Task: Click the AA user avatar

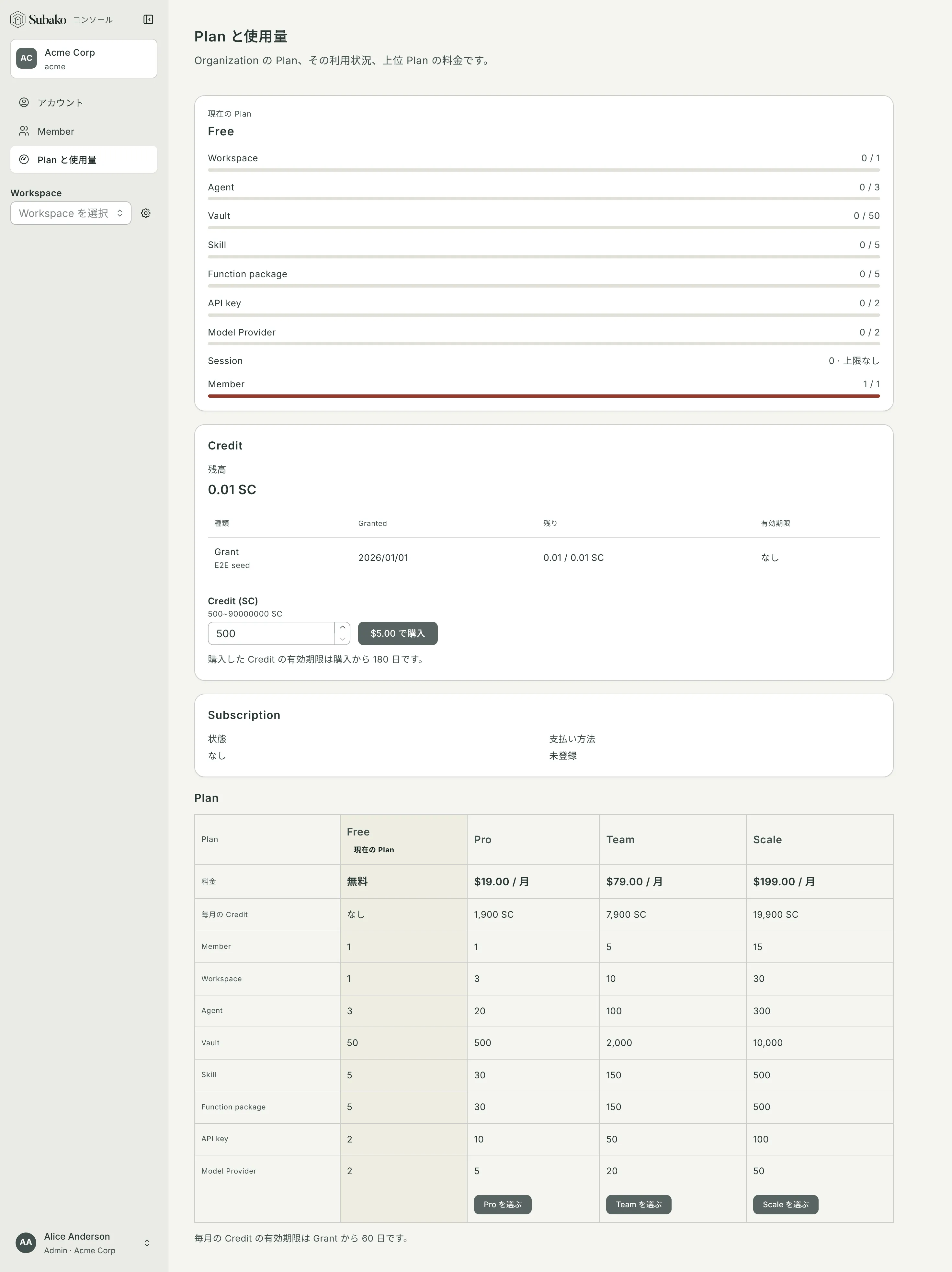Action: tap(26, 1242)
